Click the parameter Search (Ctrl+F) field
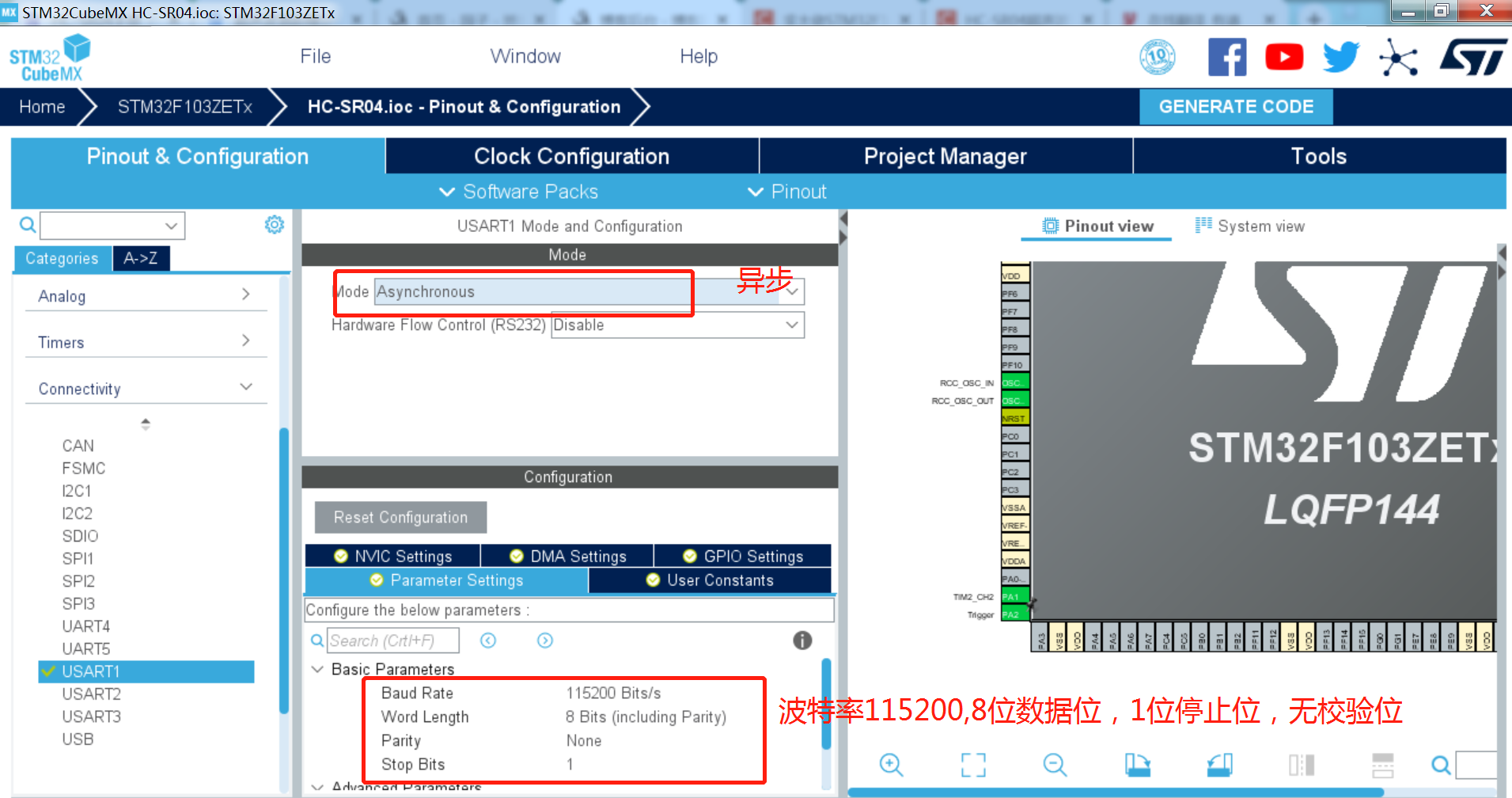Image resolution: width=1512 pixels, height=798 pixels. pos(393,640)
